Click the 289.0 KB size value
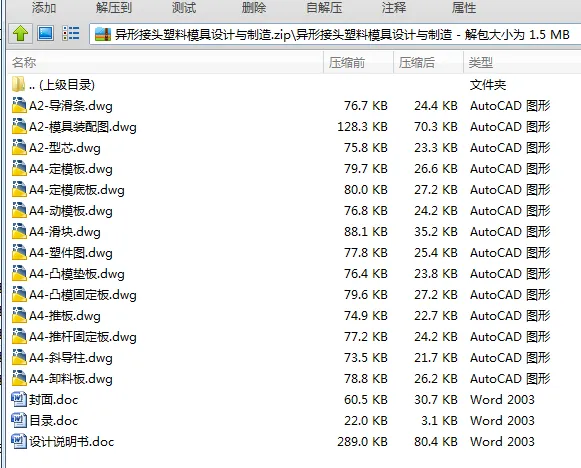 362,442
